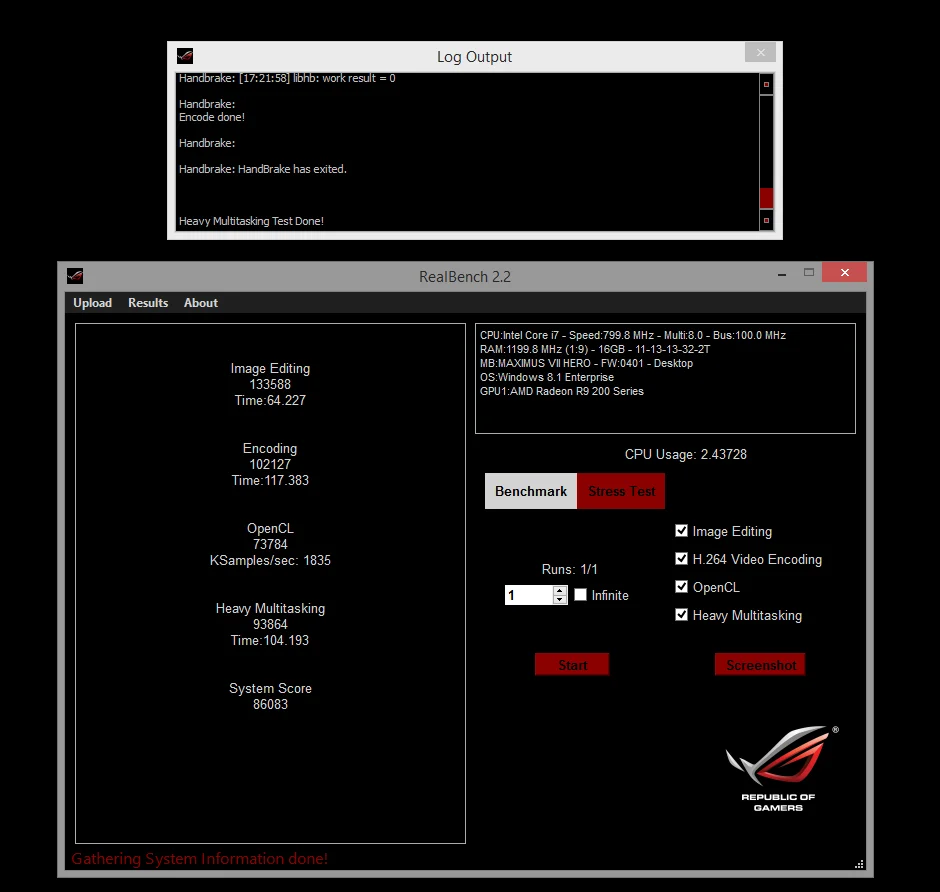Click the resize grip in RealBench corner
The height and width of the screenshot is (892, 940).
pos(859,864)
